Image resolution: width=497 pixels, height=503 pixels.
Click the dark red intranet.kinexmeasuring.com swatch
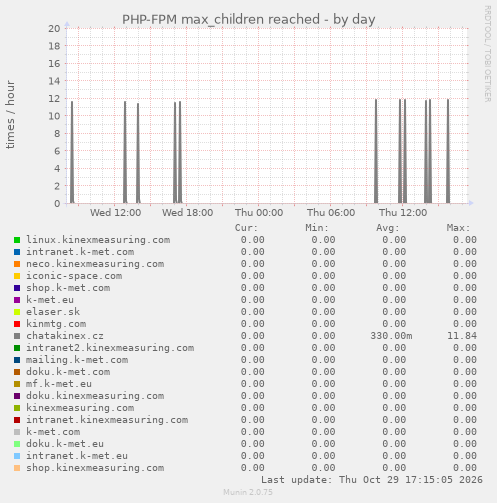[x=17, y=420]
